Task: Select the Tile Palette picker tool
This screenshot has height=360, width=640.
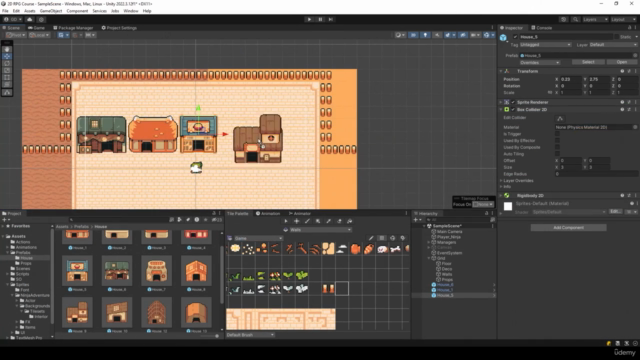Action: (328, 221)
